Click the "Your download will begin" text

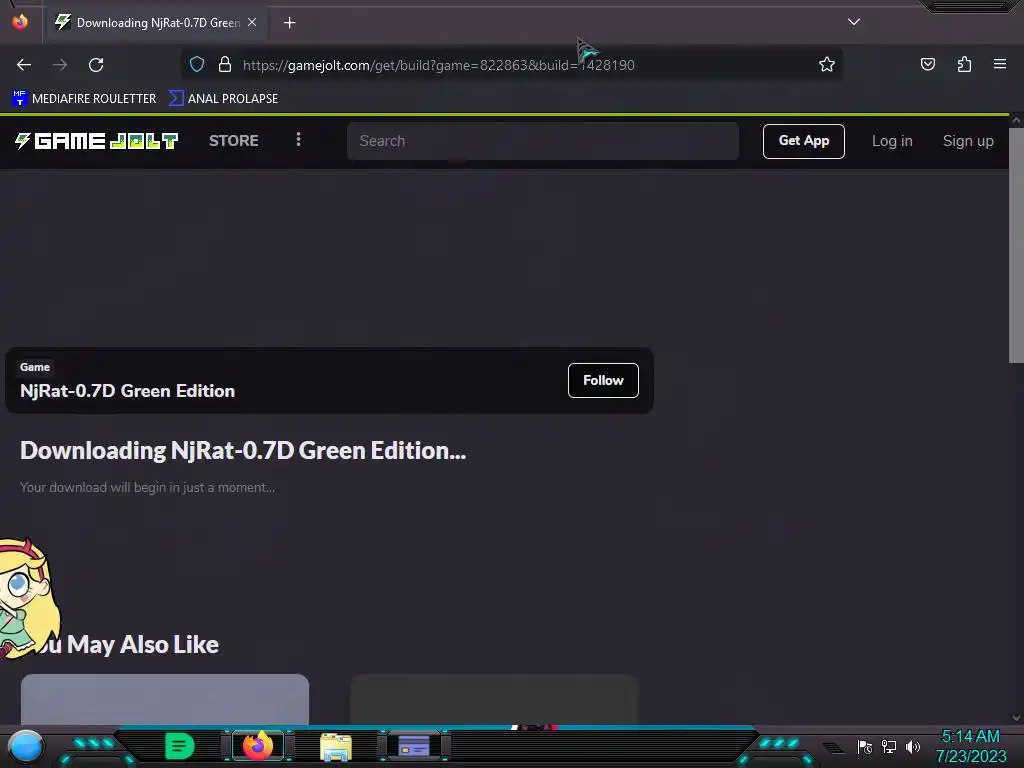click(x=147, y=487)
